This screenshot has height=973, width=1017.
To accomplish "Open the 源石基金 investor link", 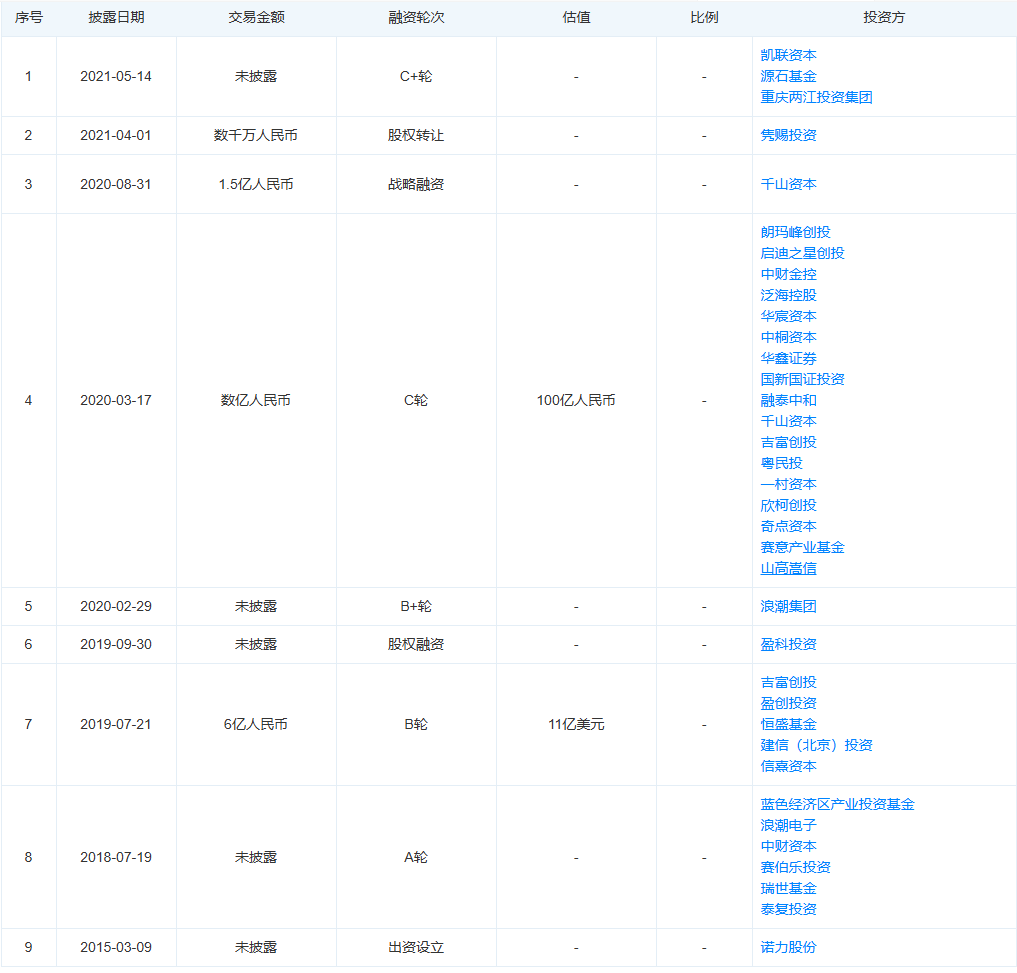I will (788, 77).
